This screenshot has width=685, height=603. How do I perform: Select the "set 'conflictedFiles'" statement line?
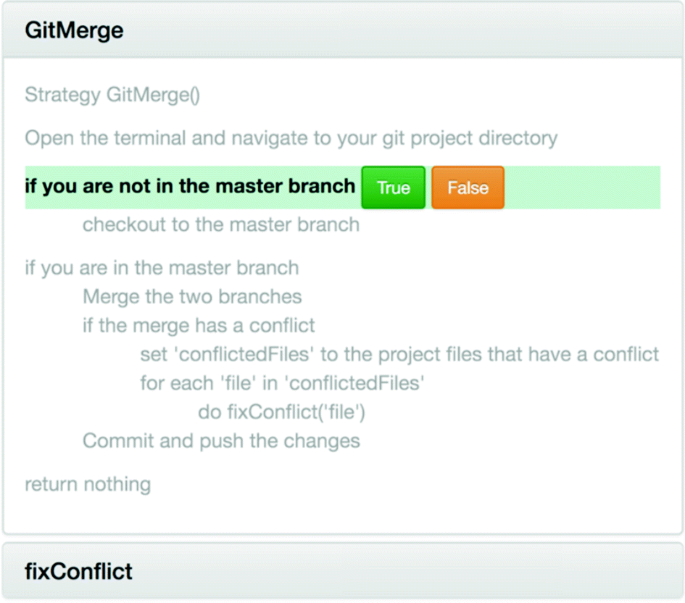[399, 354]
